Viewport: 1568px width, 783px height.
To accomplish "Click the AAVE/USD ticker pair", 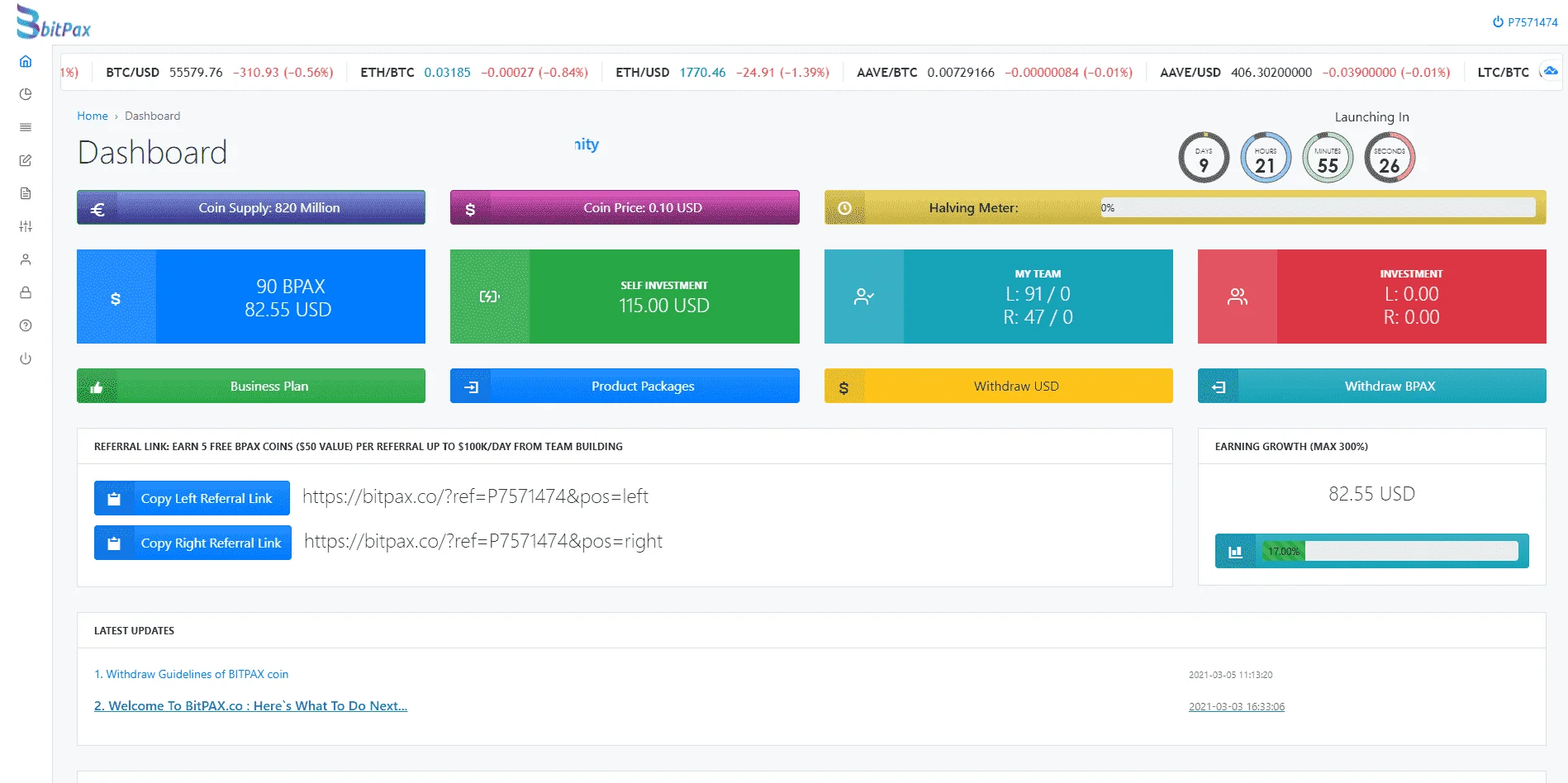I will pyautogui.click(x=1190, y=72).
